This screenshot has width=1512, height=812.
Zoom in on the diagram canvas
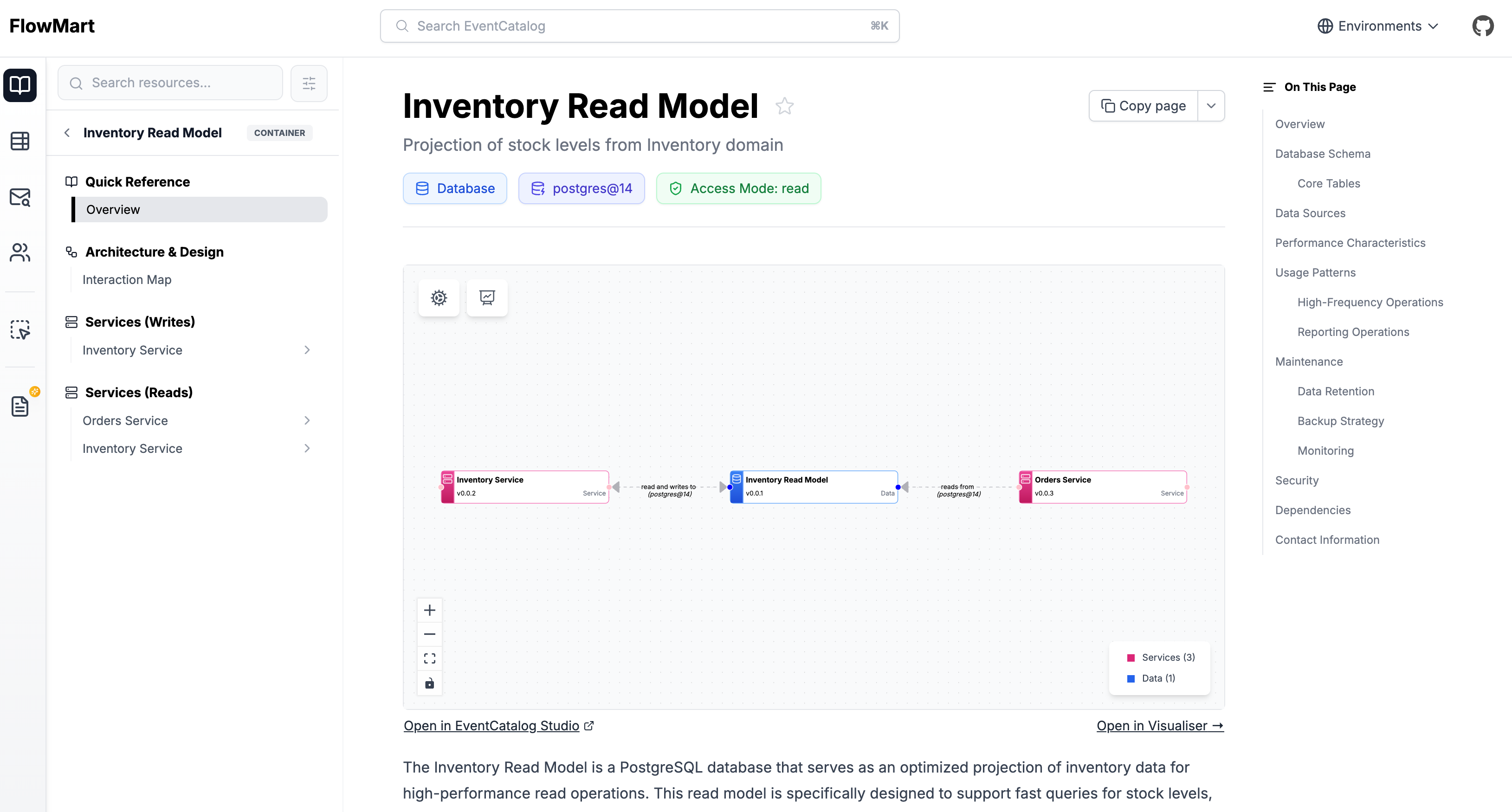pos(430,610)
